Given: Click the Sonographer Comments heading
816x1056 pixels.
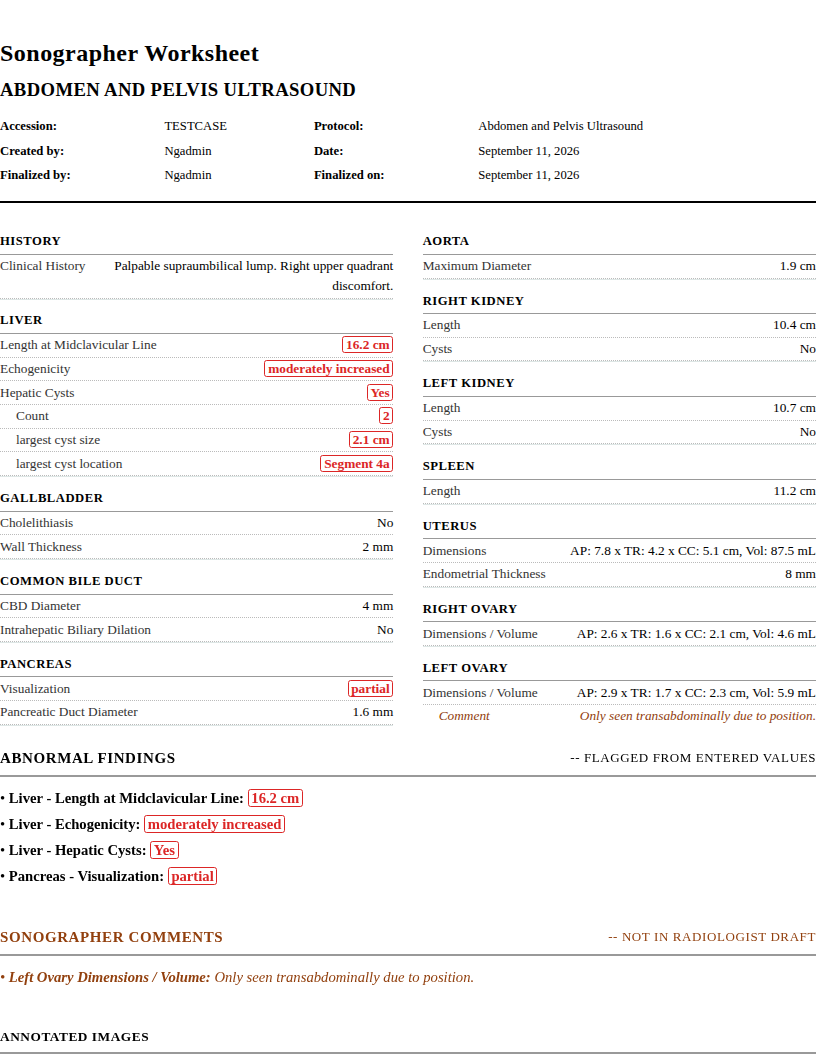Looking at the screenshot, I should 112,937.
